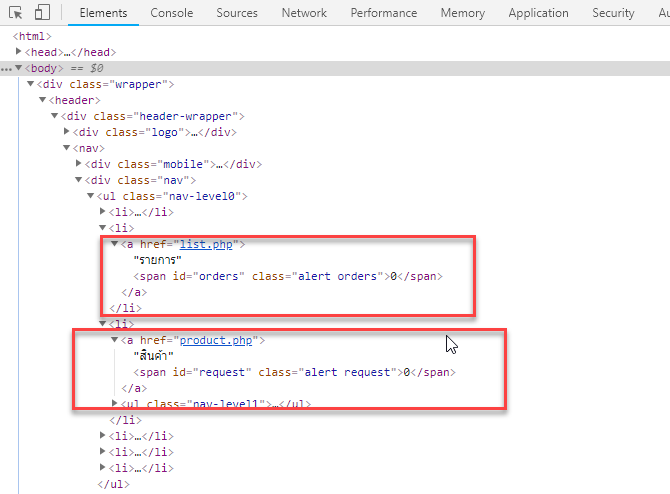The image size is (670, 494).
Task: Collapse the ul nav-level0 node
Action: coord(90,196)
